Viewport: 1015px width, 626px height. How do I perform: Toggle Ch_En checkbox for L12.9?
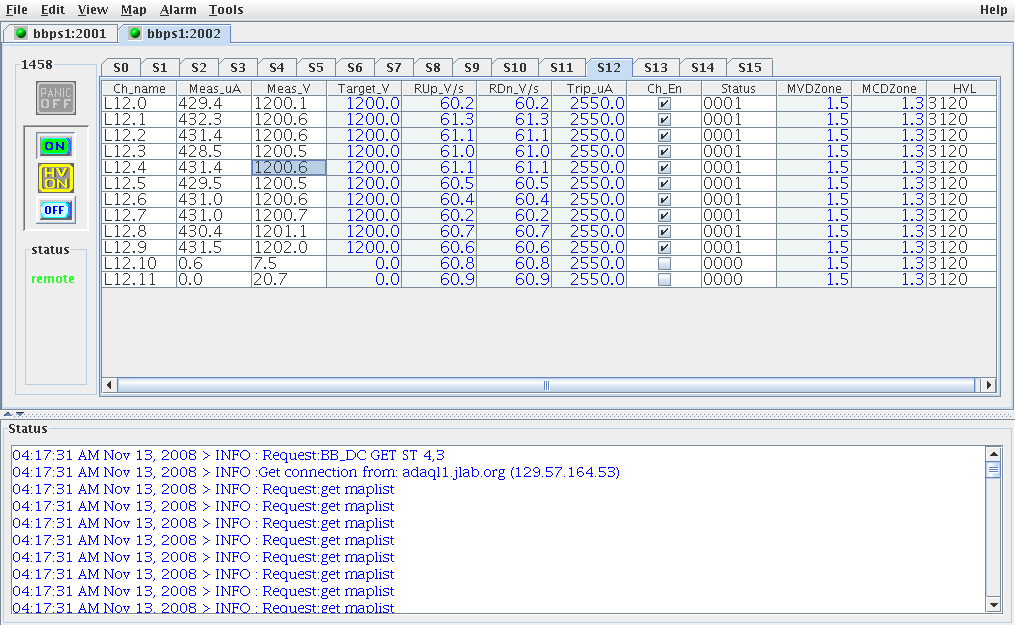[x=664, y=248]
